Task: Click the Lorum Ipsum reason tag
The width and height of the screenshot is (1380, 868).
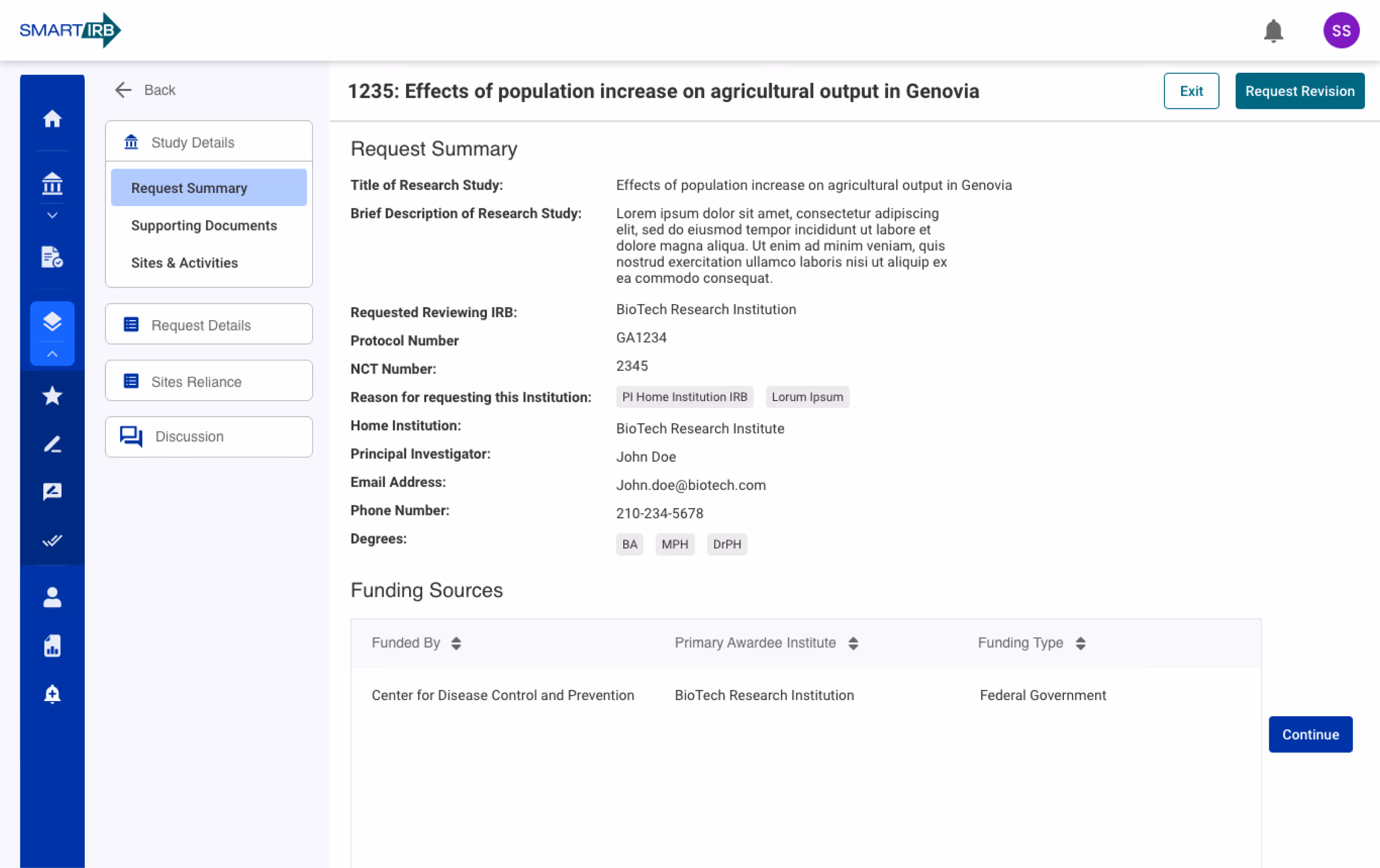Action: tap(807, 397)
